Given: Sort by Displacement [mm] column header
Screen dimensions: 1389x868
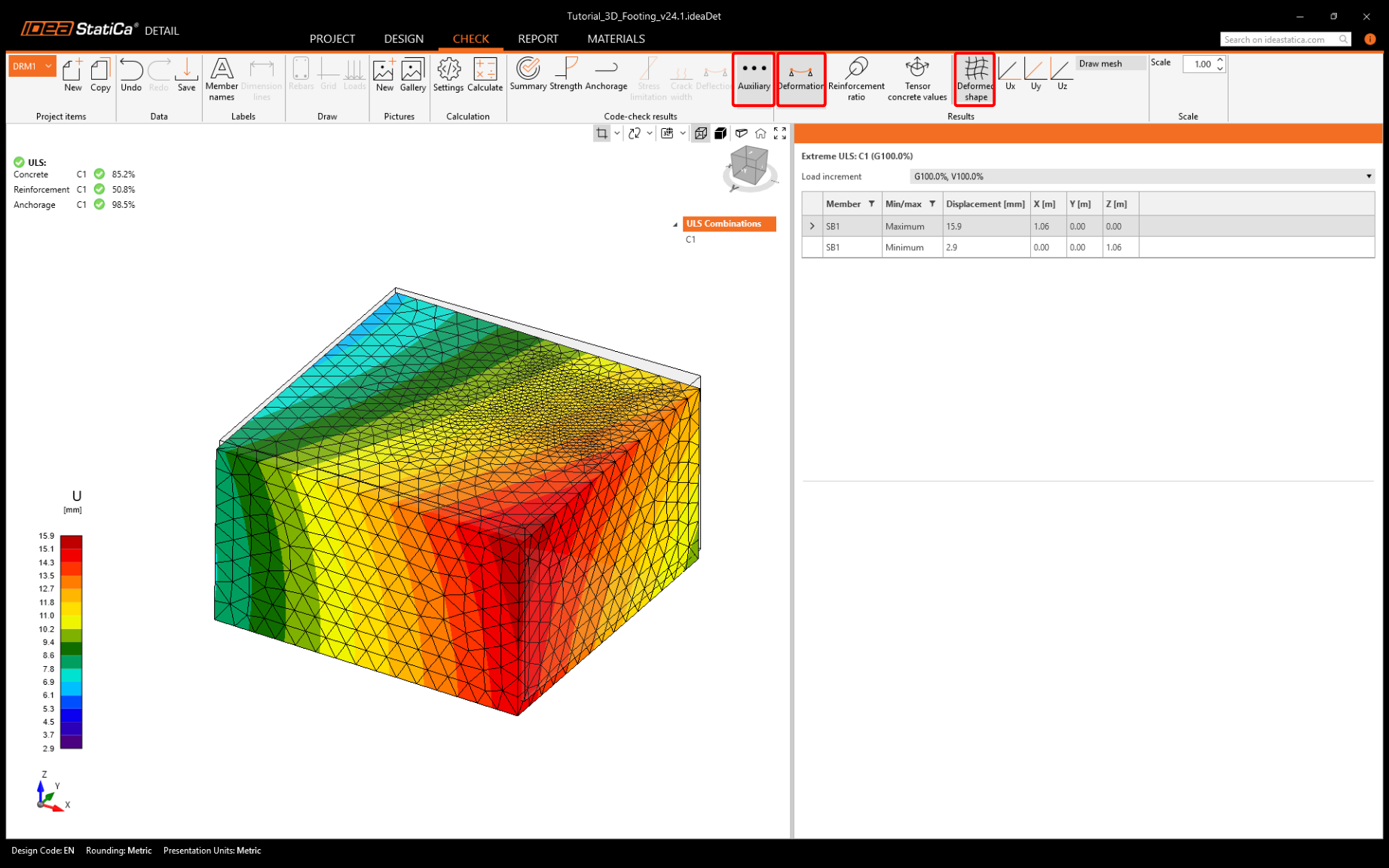Looking at the screenshot, I should pos(986,204).
